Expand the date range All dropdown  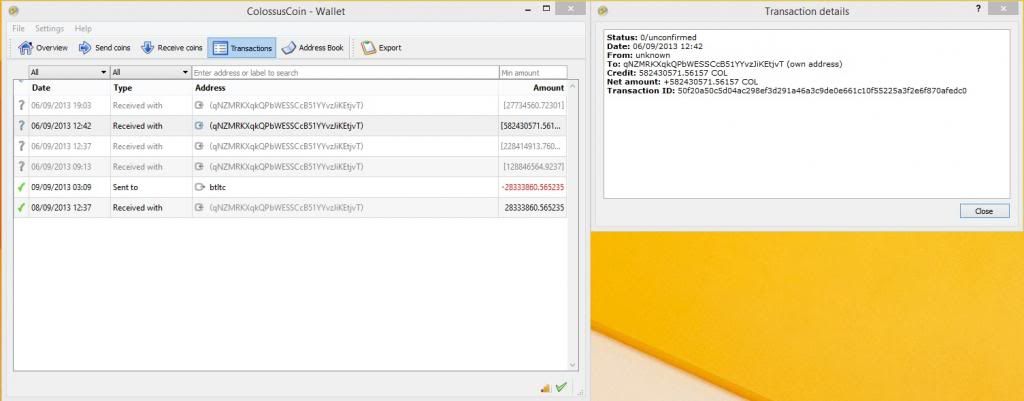pos(69,72)
